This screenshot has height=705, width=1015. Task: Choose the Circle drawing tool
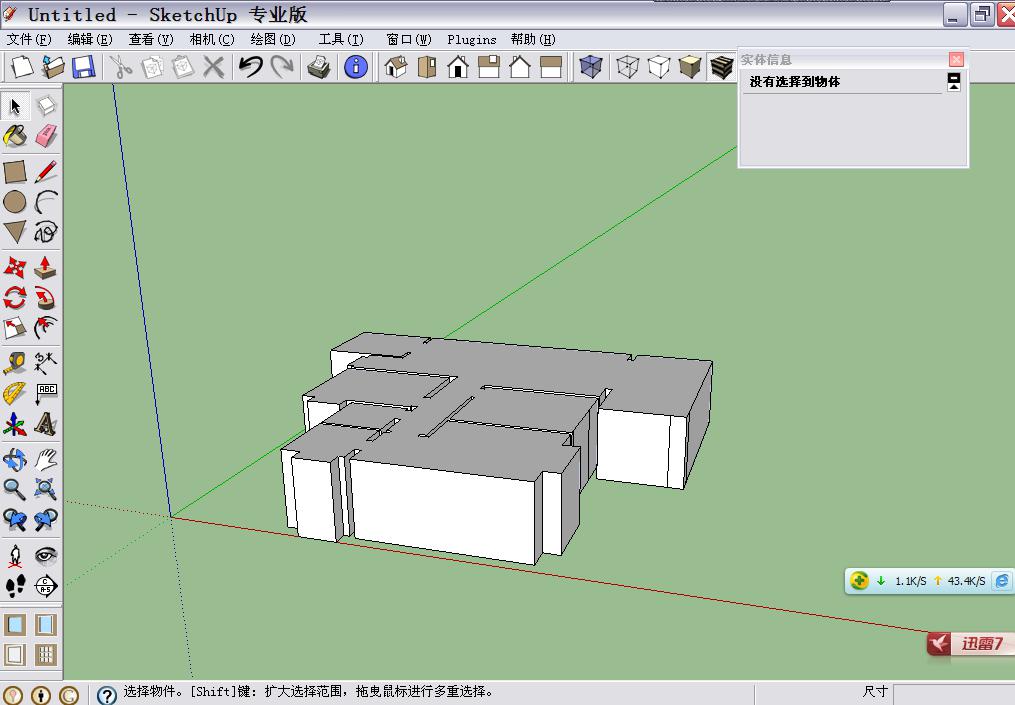(15, 202)
